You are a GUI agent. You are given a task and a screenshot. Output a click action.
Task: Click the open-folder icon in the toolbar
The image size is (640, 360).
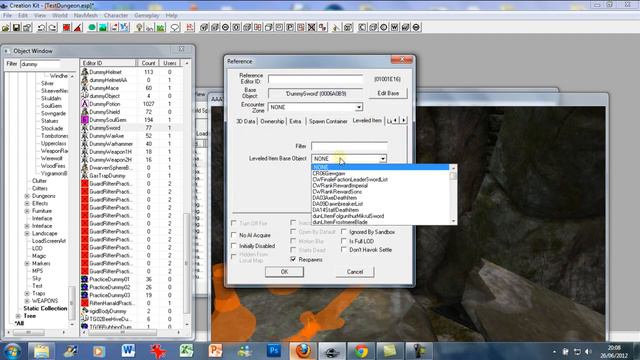[x=6, y=27]
